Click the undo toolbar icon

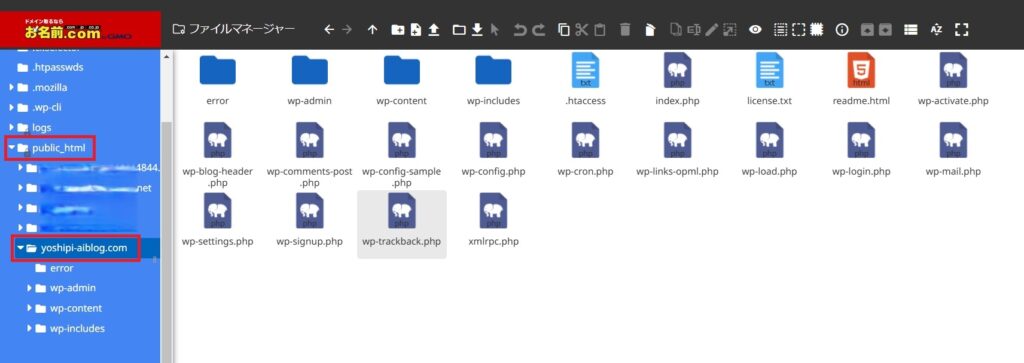coord(520,29)
